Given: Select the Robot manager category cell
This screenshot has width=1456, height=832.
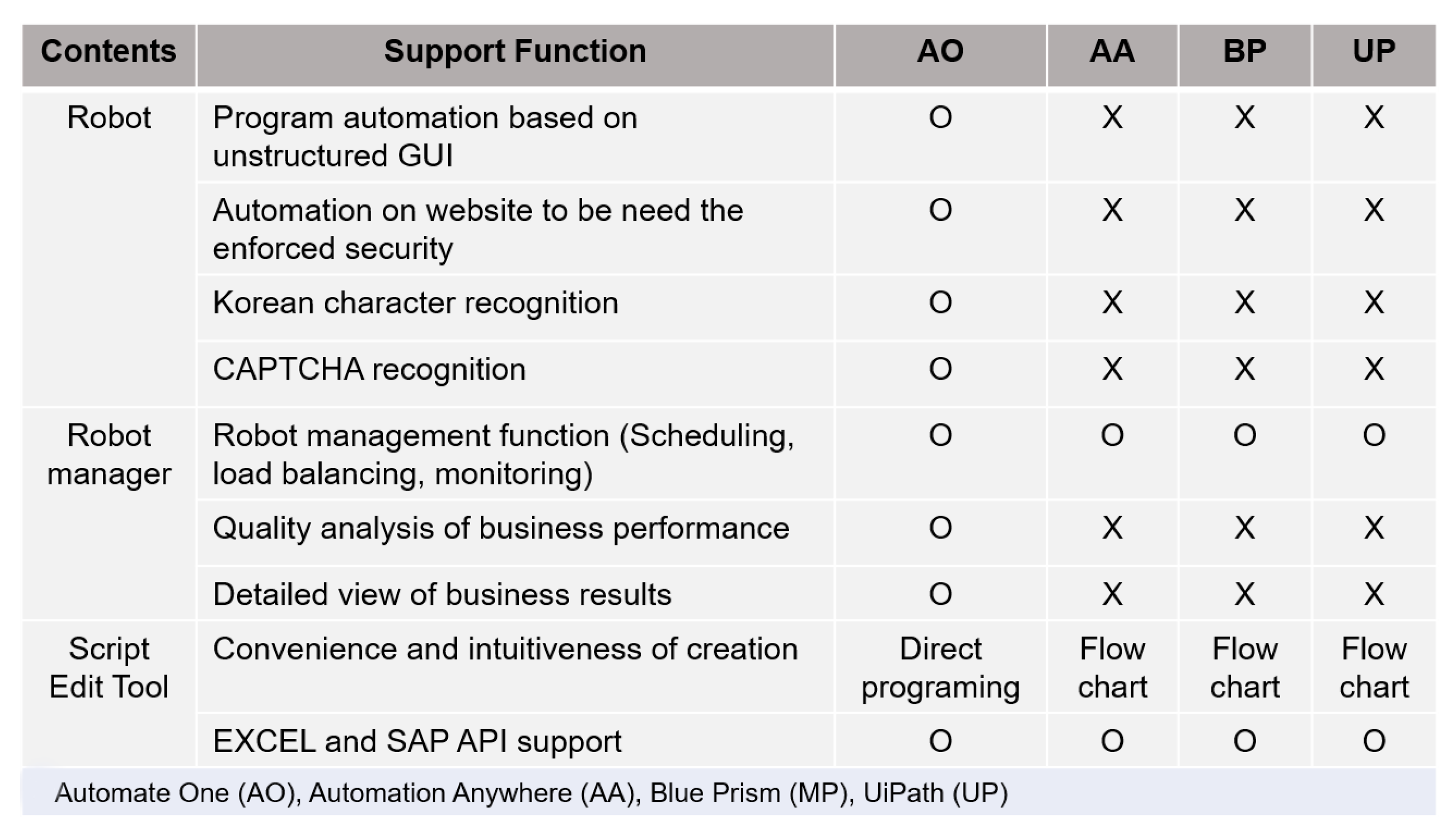Looking at the screenshot, I should tap(109, 455).
